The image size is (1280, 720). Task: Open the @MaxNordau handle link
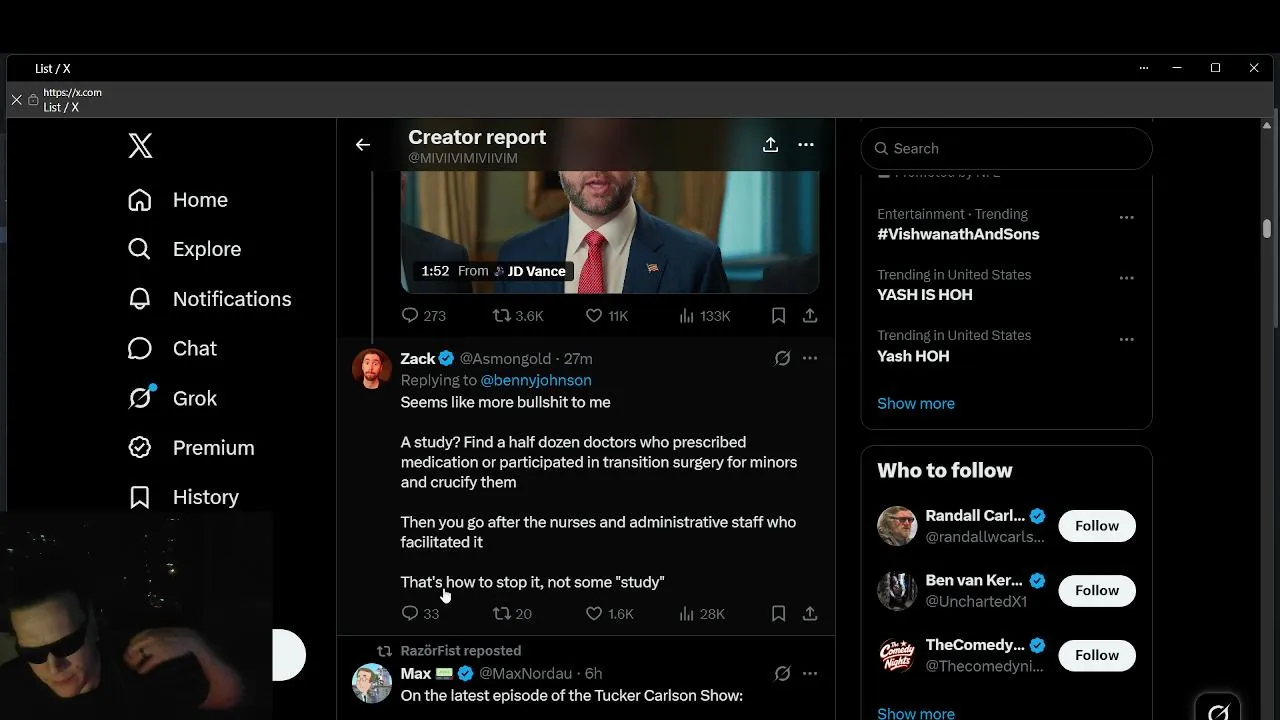[526, 674]
